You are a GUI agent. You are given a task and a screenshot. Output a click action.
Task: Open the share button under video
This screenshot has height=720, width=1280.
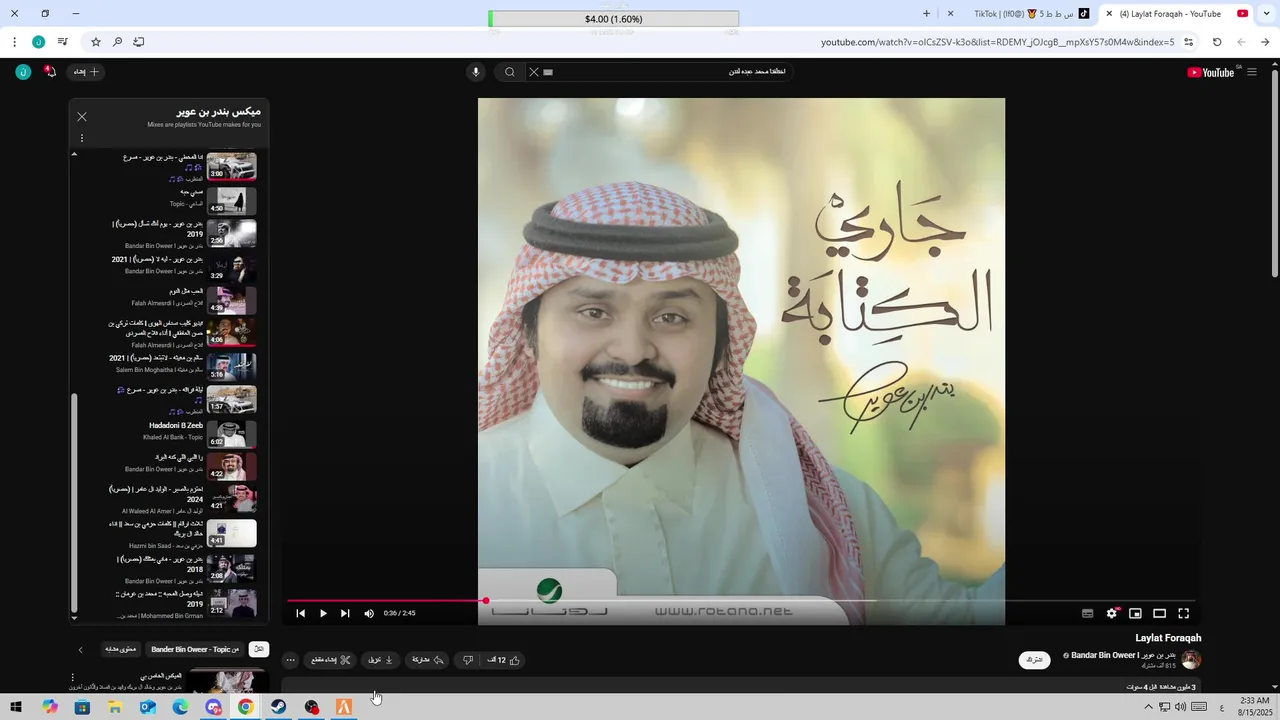click(x=428, y=660)
